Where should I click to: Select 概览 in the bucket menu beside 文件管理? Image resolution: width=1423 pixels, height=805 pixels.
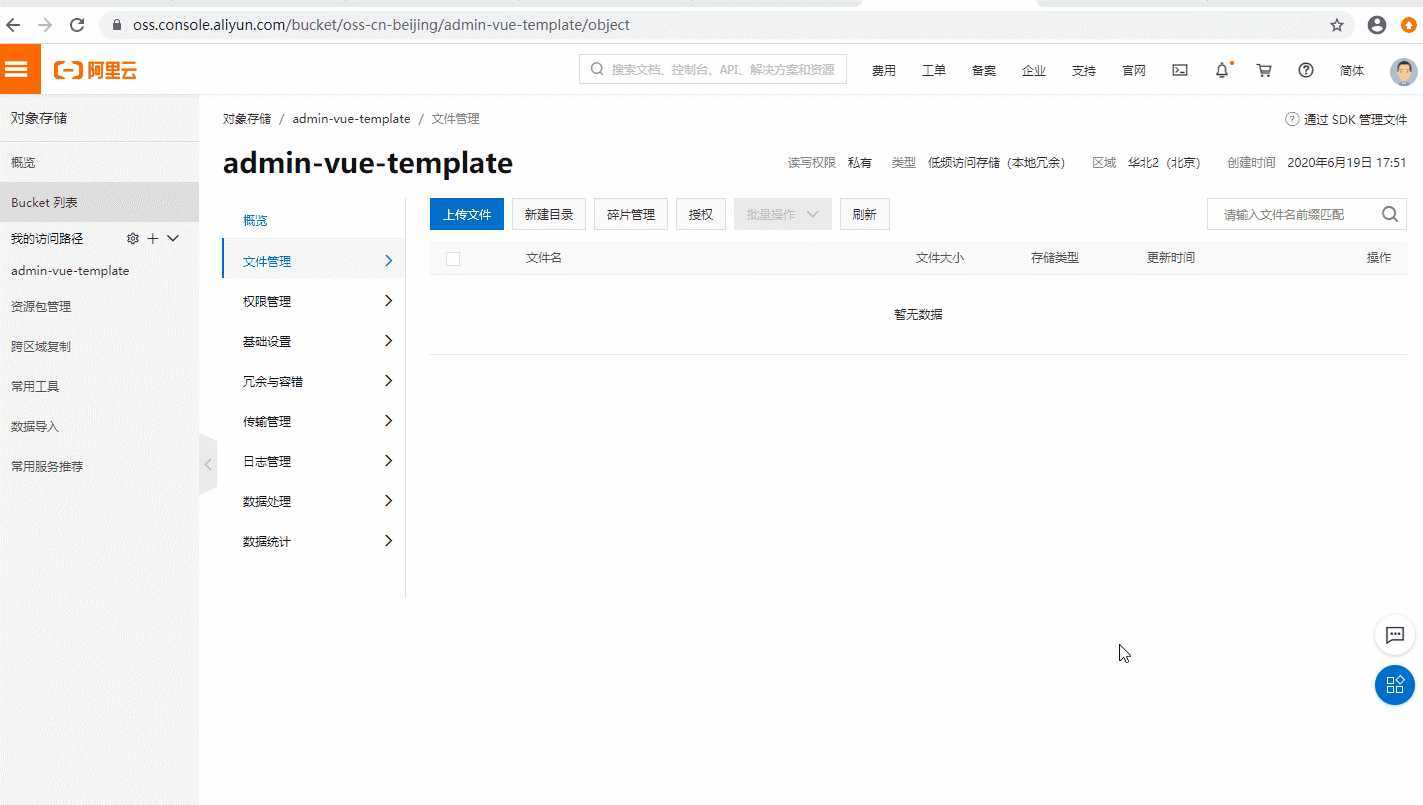click(255, 220)
